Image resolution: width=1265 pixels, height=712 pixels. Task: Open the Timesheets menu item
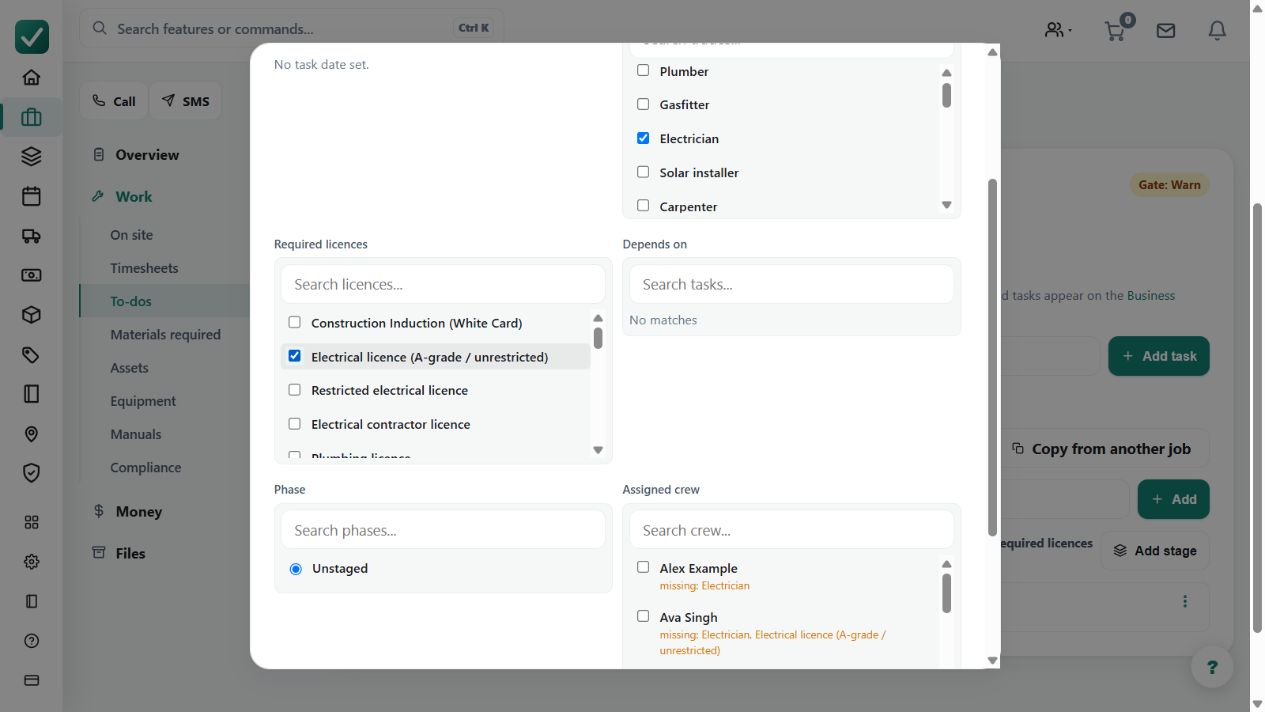point(144,268)
